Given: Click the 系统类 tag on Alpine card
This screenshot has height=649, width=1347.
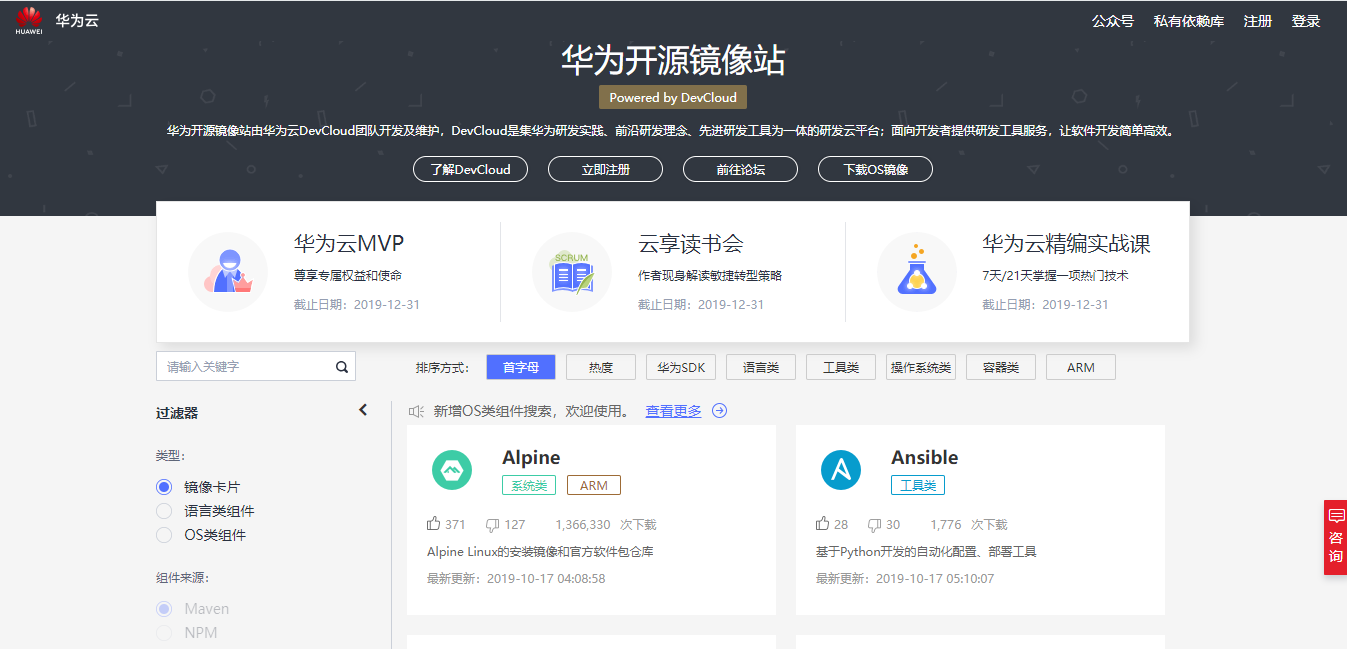Looking at the screenshot, I should (x=529, y=485).
